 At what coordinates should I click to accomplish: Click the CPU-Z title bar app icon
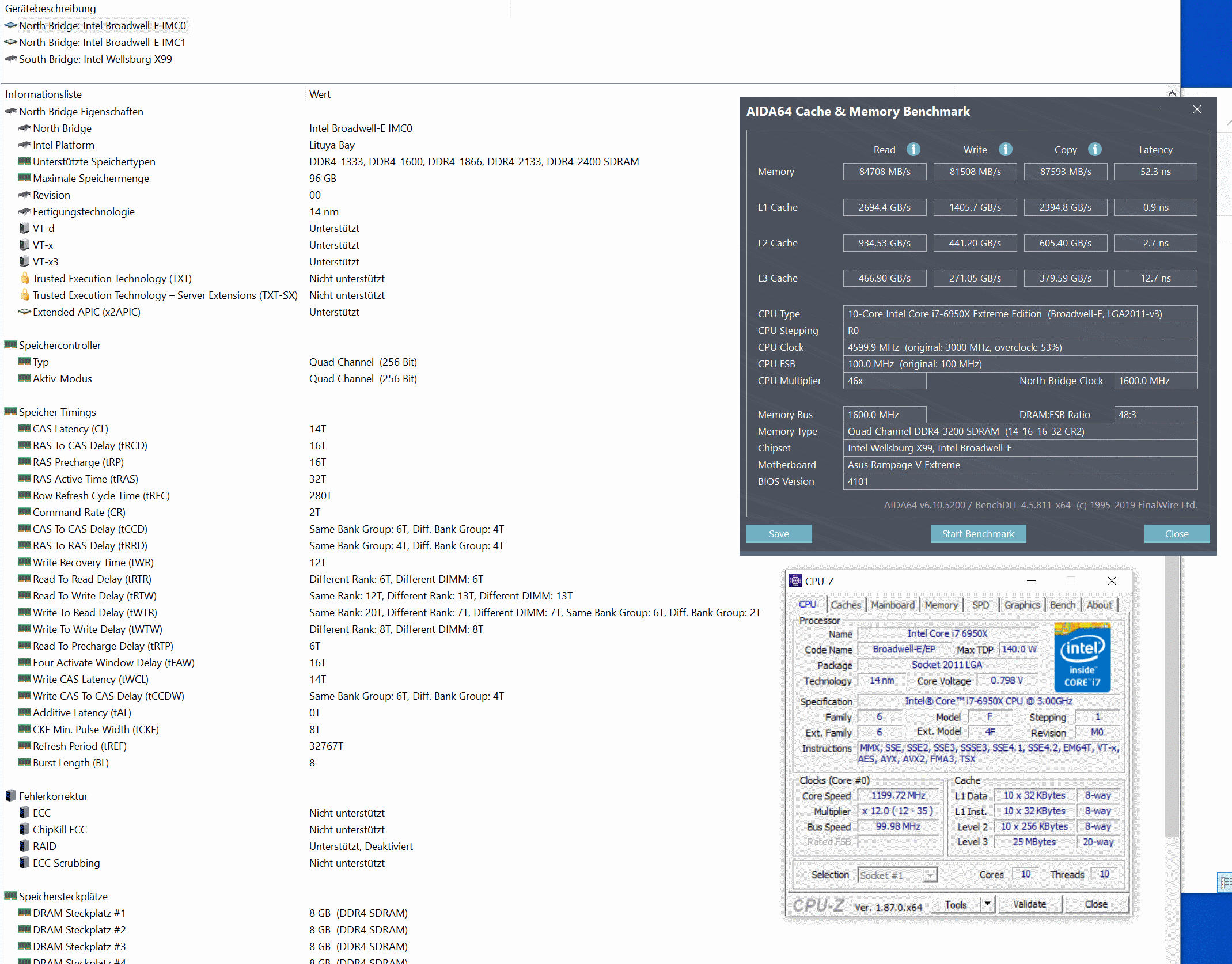tap(795, 580)
